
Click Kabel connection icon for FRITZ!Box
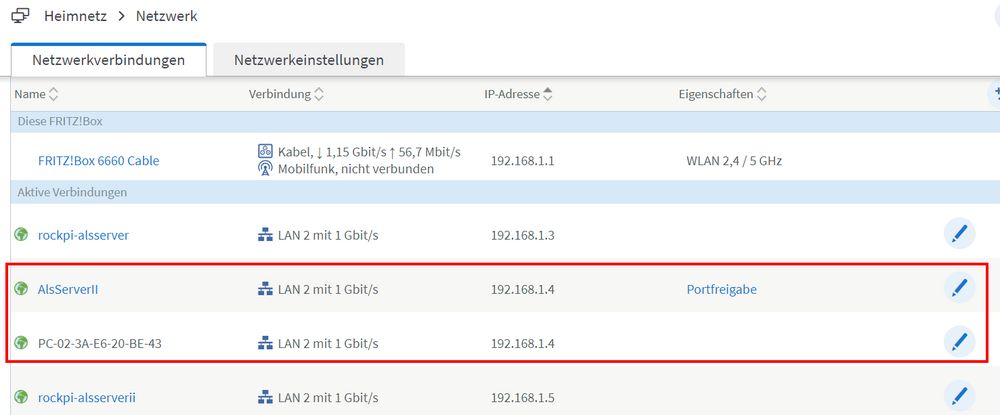click(265, 152)
